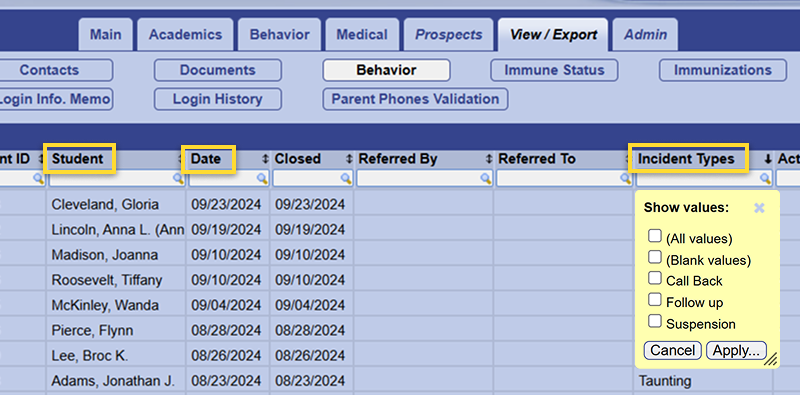Click the Incident Types descending sort arrow
The width and height of the screenshot is (800, 395).
pyautogui.click(x=767, y=159)
